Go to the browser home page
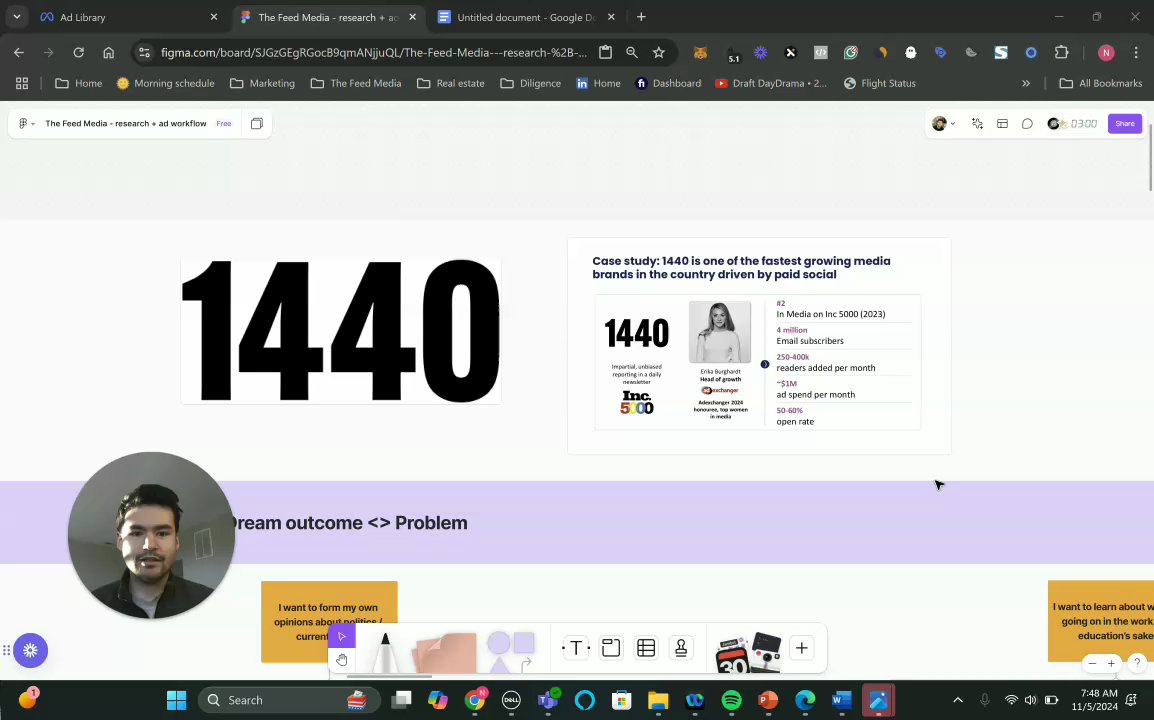1154x720 pixels. (x=108, y=52)
